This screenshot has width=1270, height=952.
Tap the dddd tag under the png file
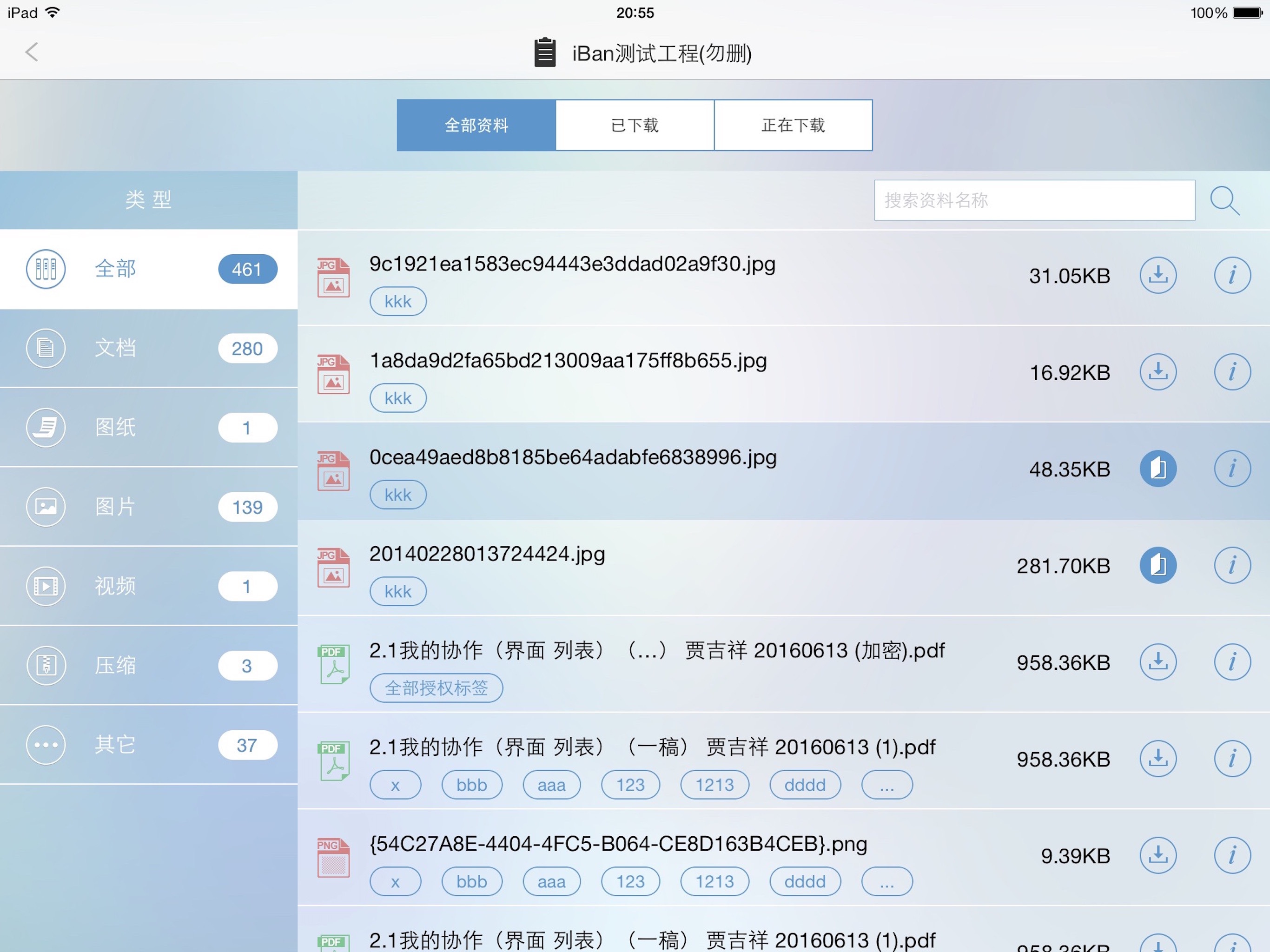(x=805, y=881)
